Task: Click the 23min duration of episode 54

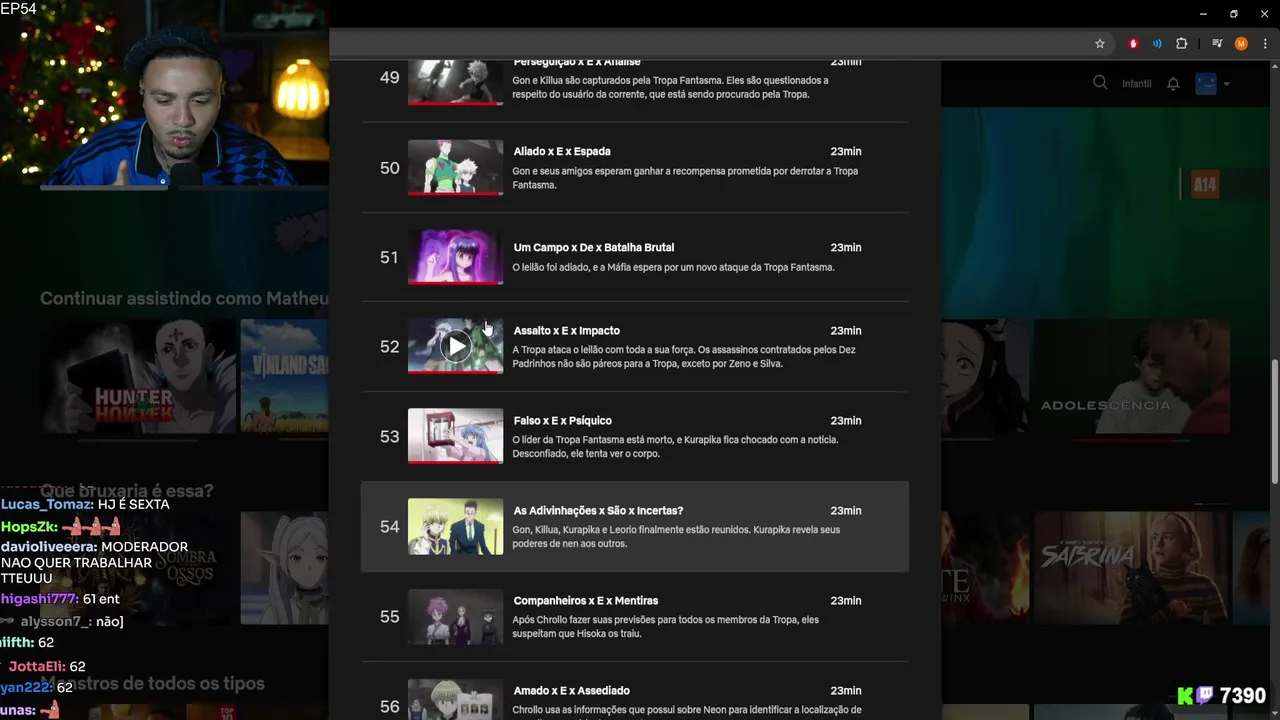Action: (x=846, y=510)
